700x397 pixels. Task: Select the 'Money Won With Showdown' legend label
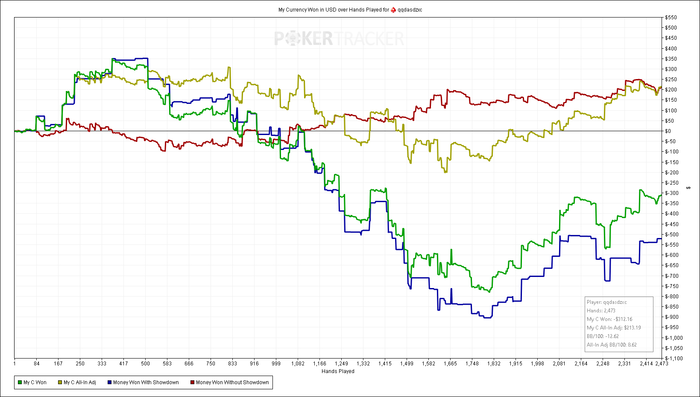(146, 382)
